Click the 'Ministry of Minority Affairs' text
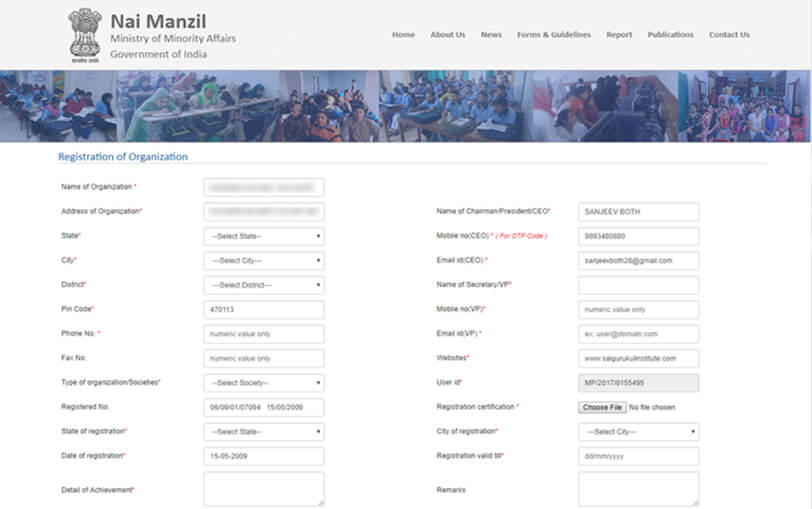Image resolution: width=812 pixels, height=509 pixels. coord(173,38)
